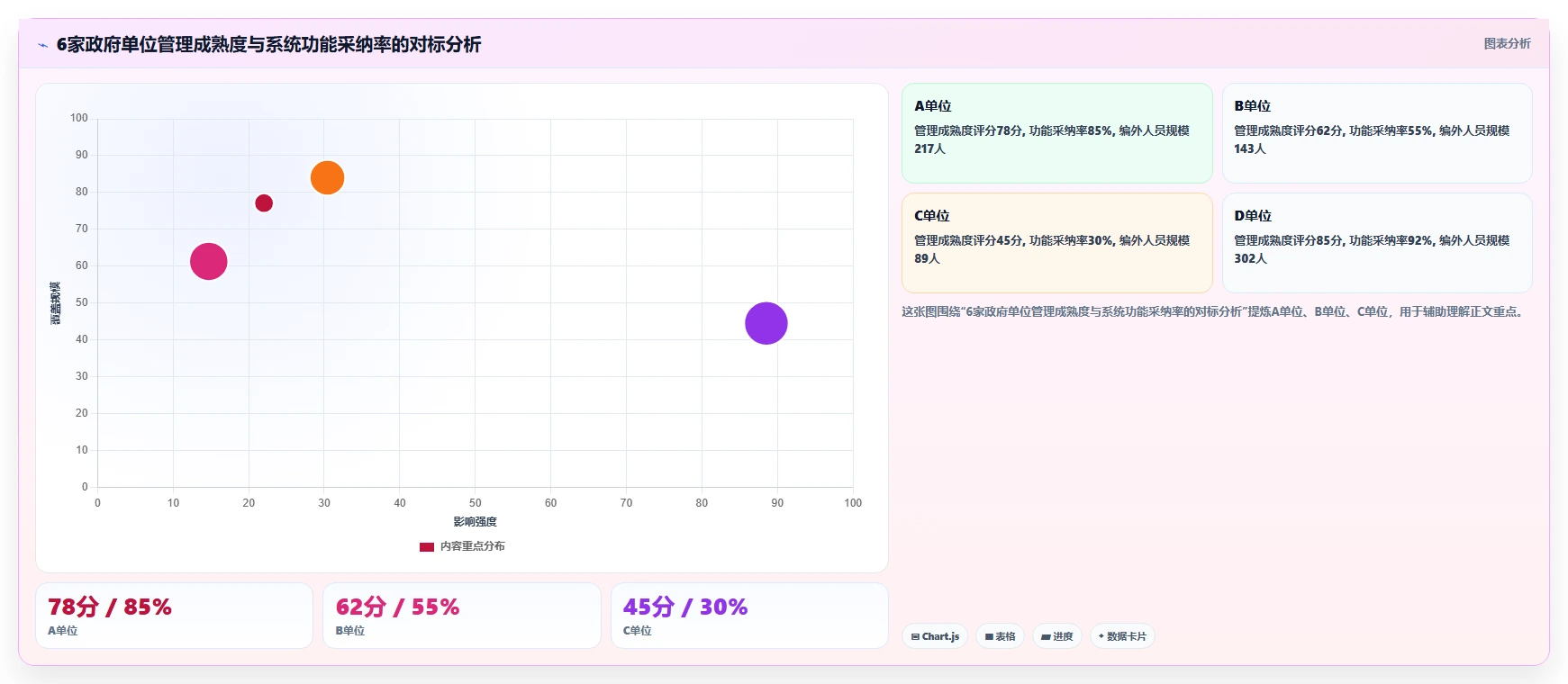
Task: Click the Chart.js tag
Action: click(x=935, y=636)
